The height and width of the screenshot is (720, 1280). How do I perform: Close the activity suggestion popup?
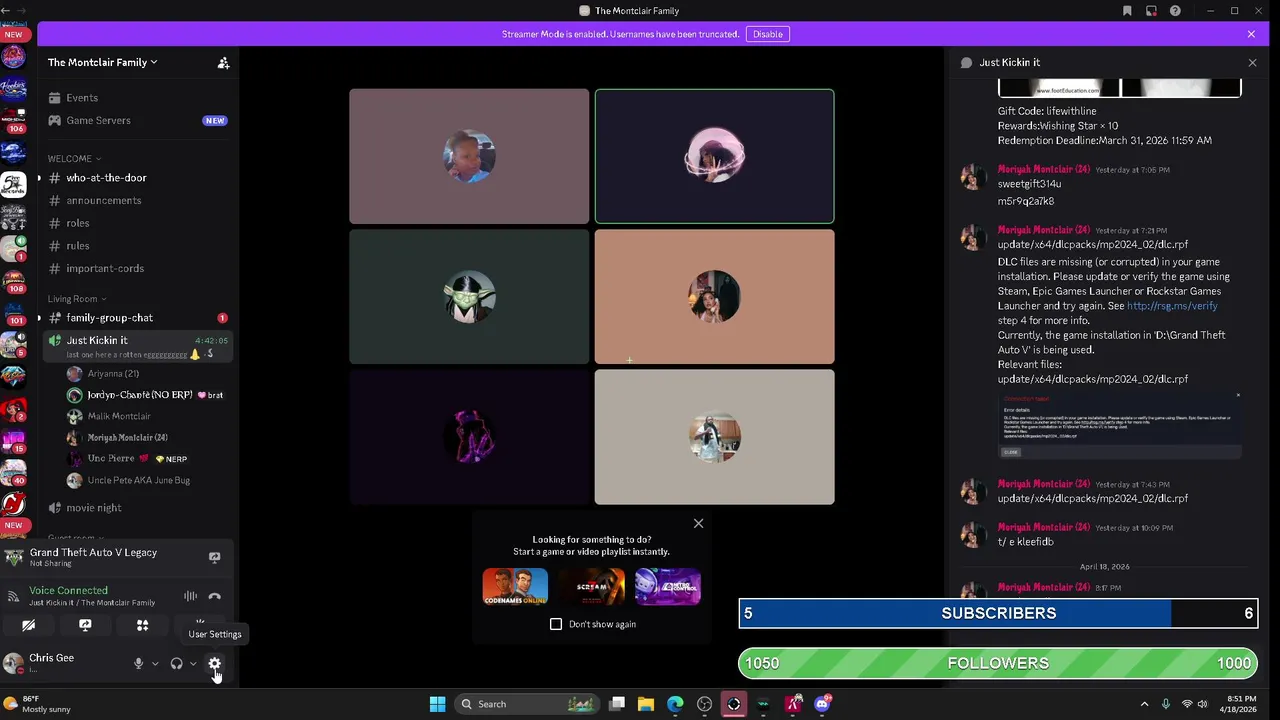tap(698, 523)
